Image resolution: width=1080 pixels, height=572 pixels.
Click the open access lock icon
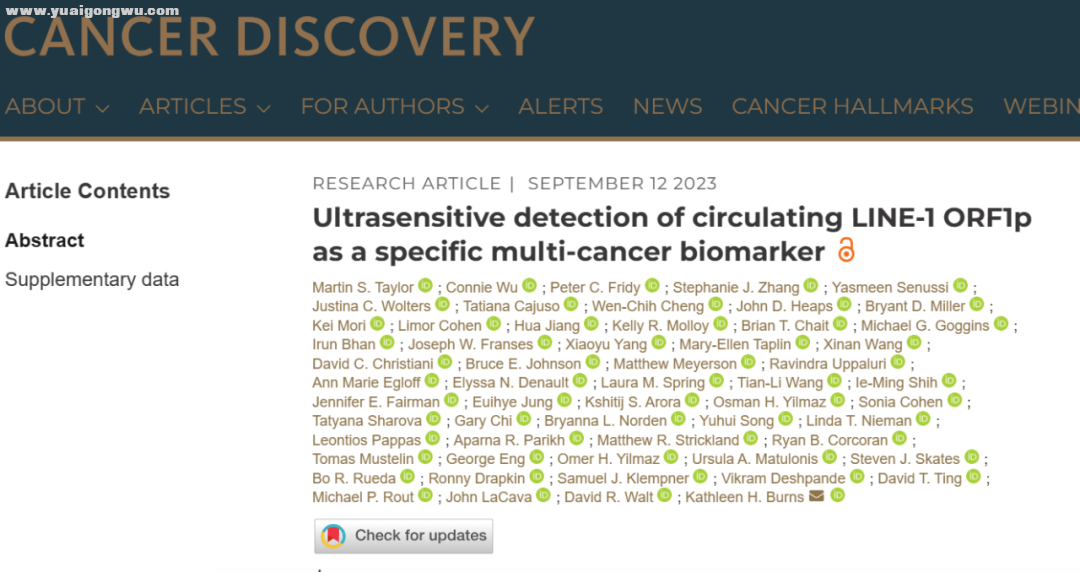coord(846,249)
